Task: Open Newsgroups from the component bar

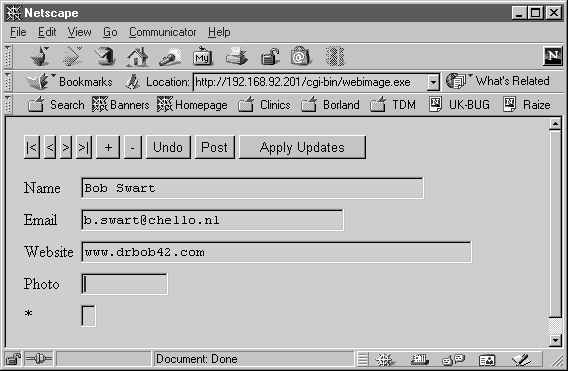Action: coord(453,360)
